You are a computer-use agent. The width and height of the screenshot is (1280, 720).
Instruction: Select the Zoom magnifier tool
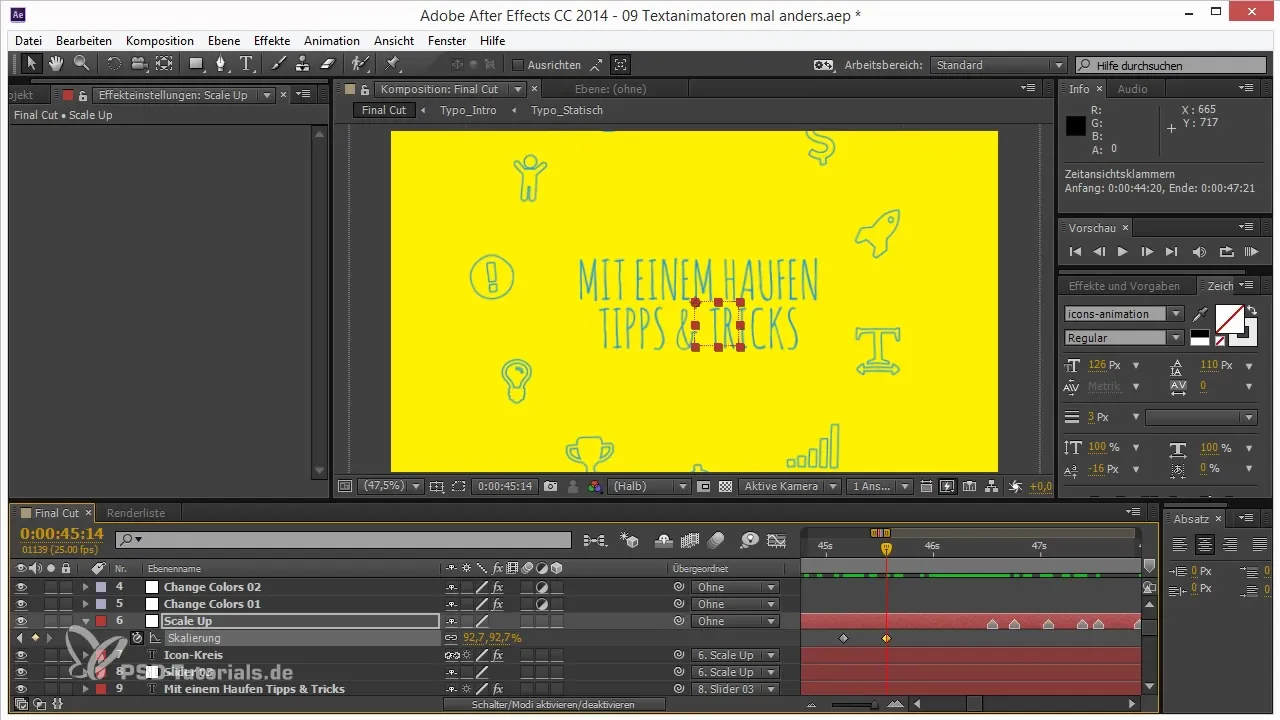81,64
